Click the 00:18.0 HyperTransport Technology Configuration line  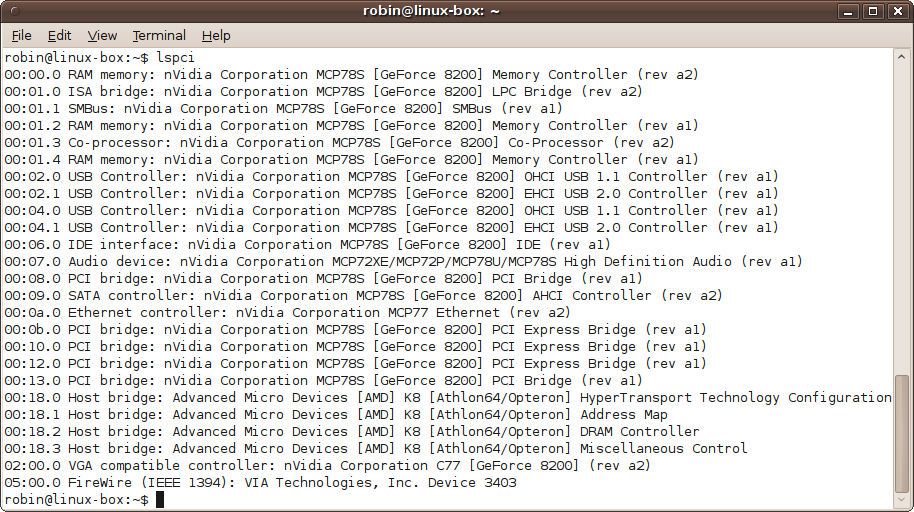[448, 398]
